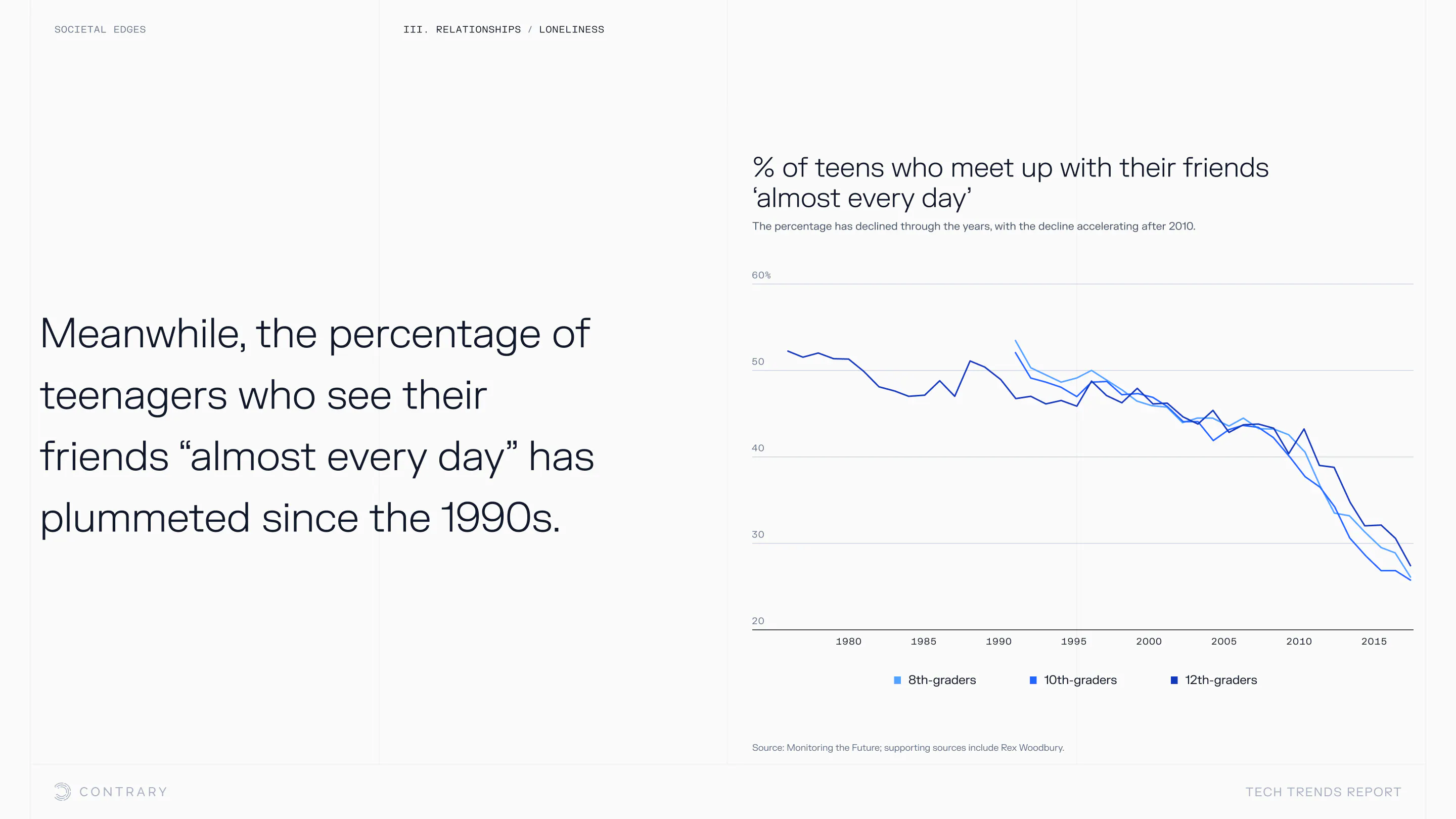Click the Monitoring the Future source line
Viewport: 1456px width, 819px height.
pyautogui.click(x=908, y=747)
